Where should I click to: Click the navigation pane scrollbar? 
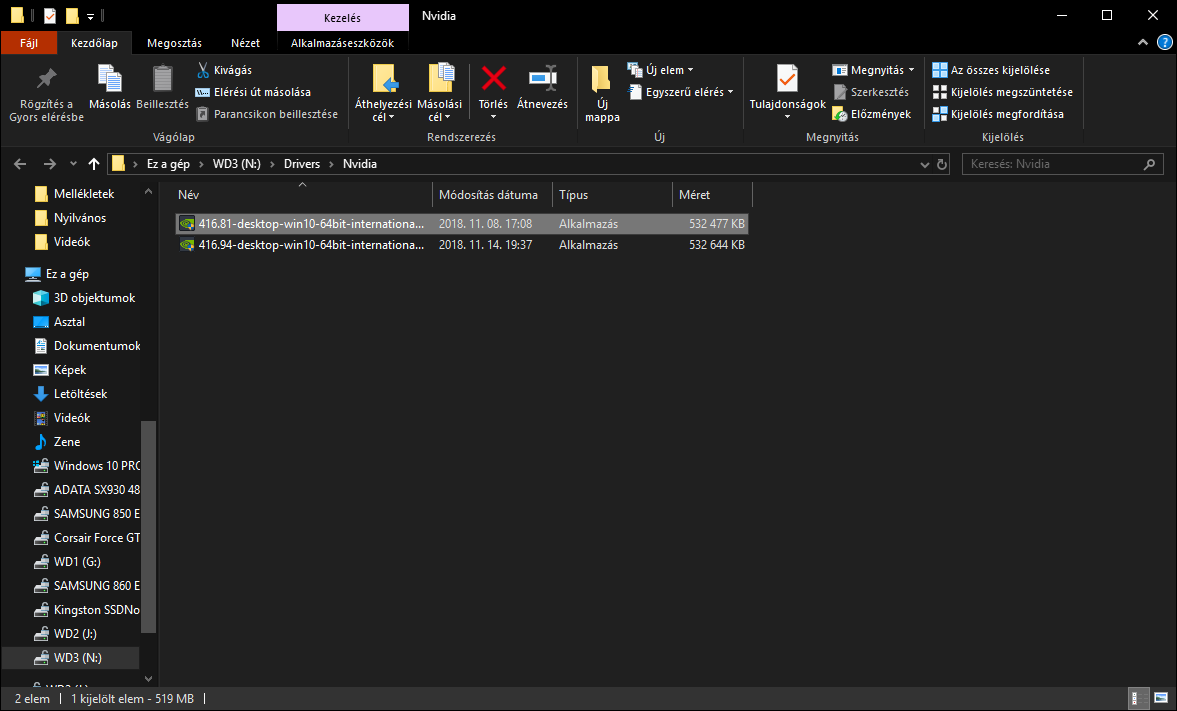pos(148,526)
